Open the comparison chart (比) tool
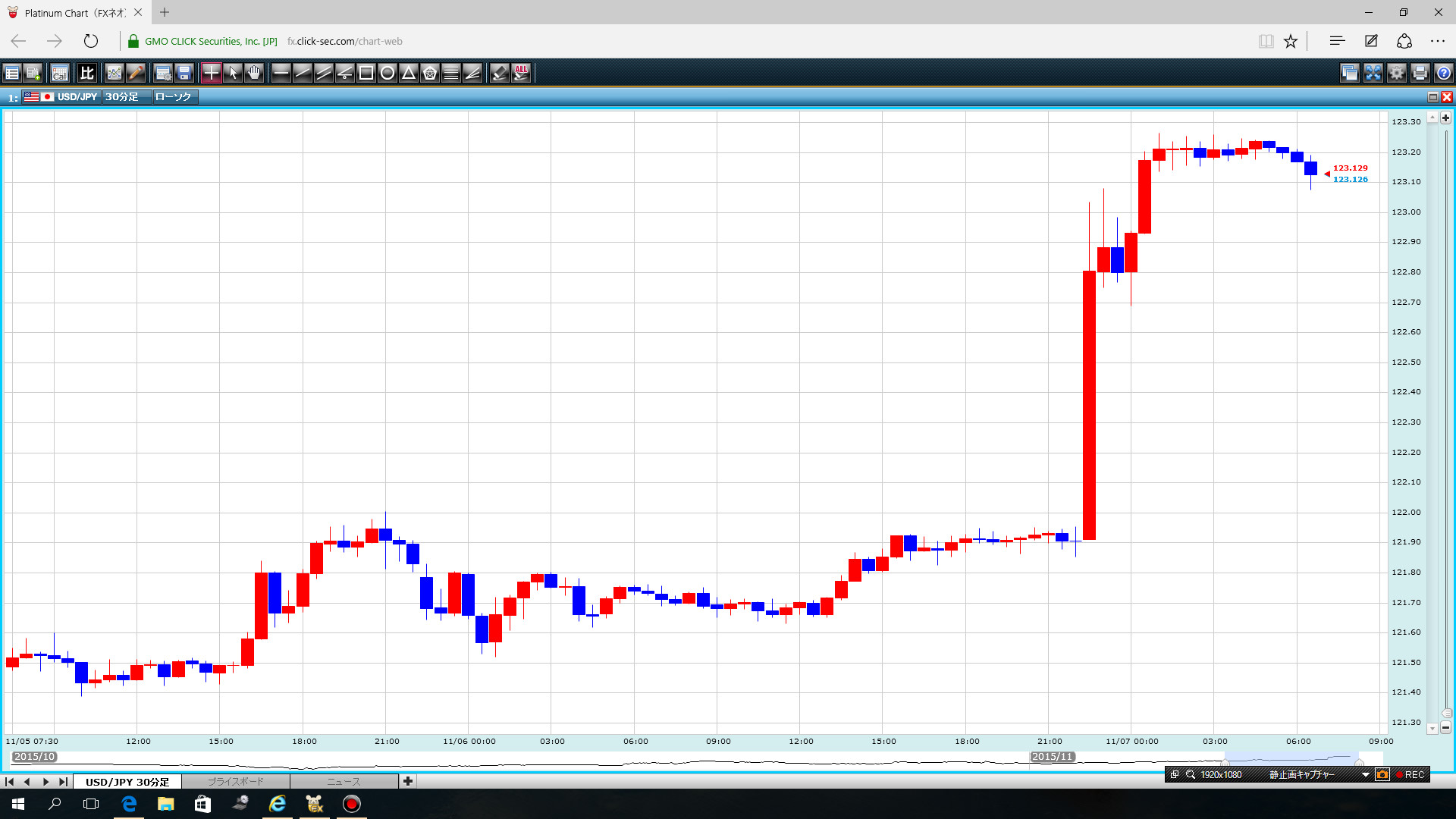Screen dimensions: 1456x819 pyautogui.click(x=87, y=73)
